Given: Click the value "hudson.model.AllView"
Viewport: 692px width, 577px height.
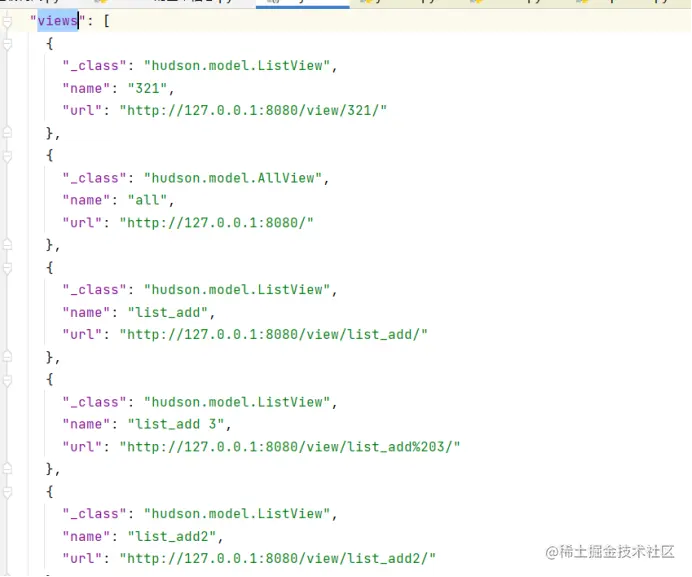Looking at the screenshot, I should tap(233, 178).
